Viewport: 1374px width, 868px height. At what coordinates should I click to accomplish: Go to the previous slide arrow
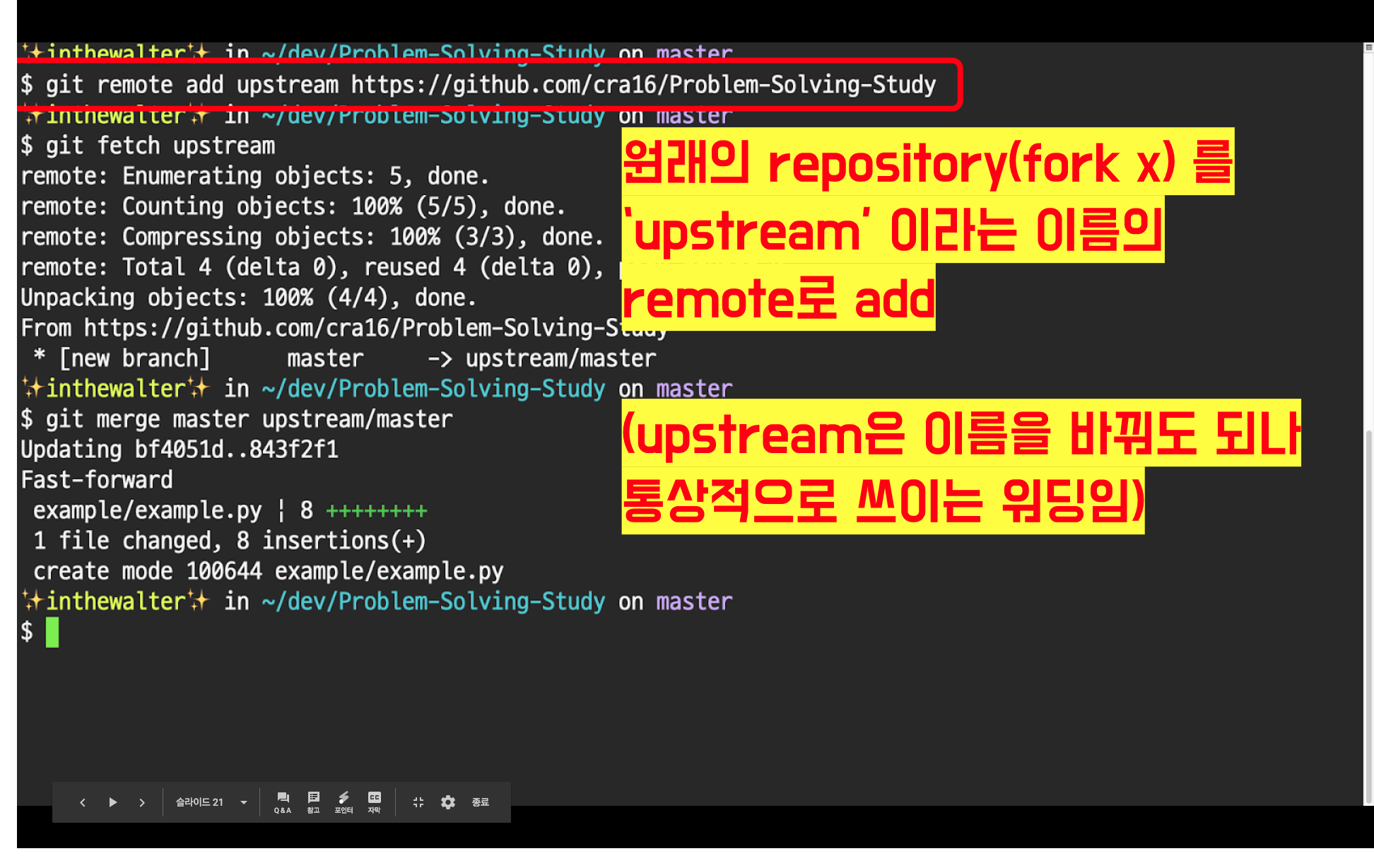tap(83, 802)
